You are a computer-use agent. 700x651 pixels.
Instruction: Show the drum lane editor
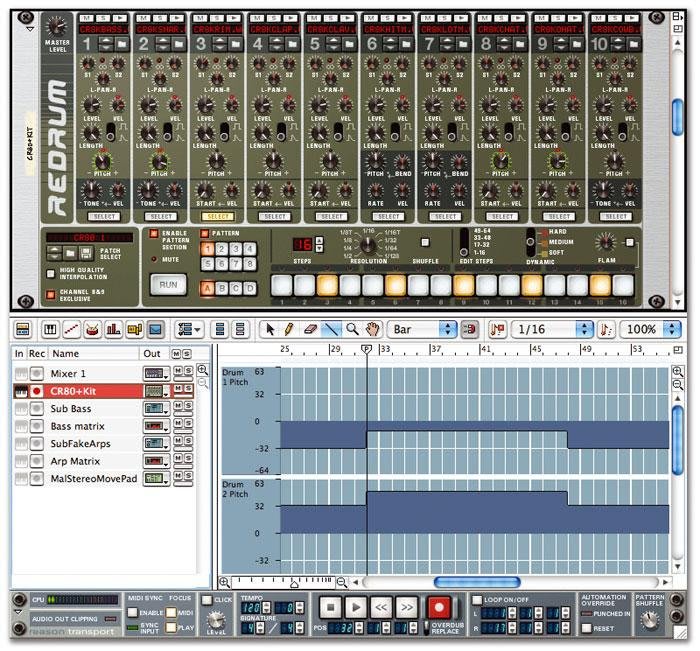tap(91, 328)
